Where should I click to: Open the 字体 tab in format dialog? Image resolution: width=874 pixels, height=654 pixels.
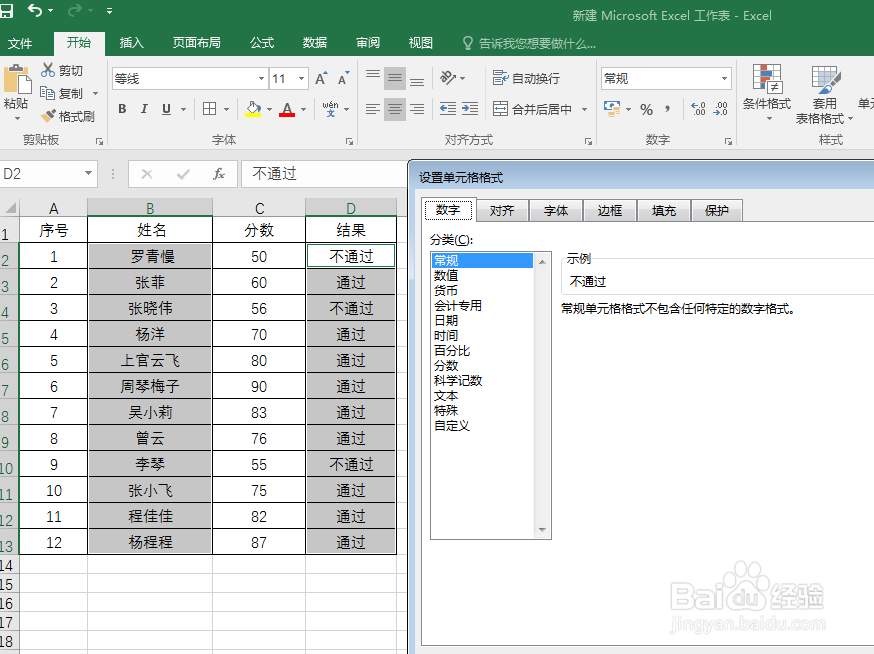tap(556, 211)
